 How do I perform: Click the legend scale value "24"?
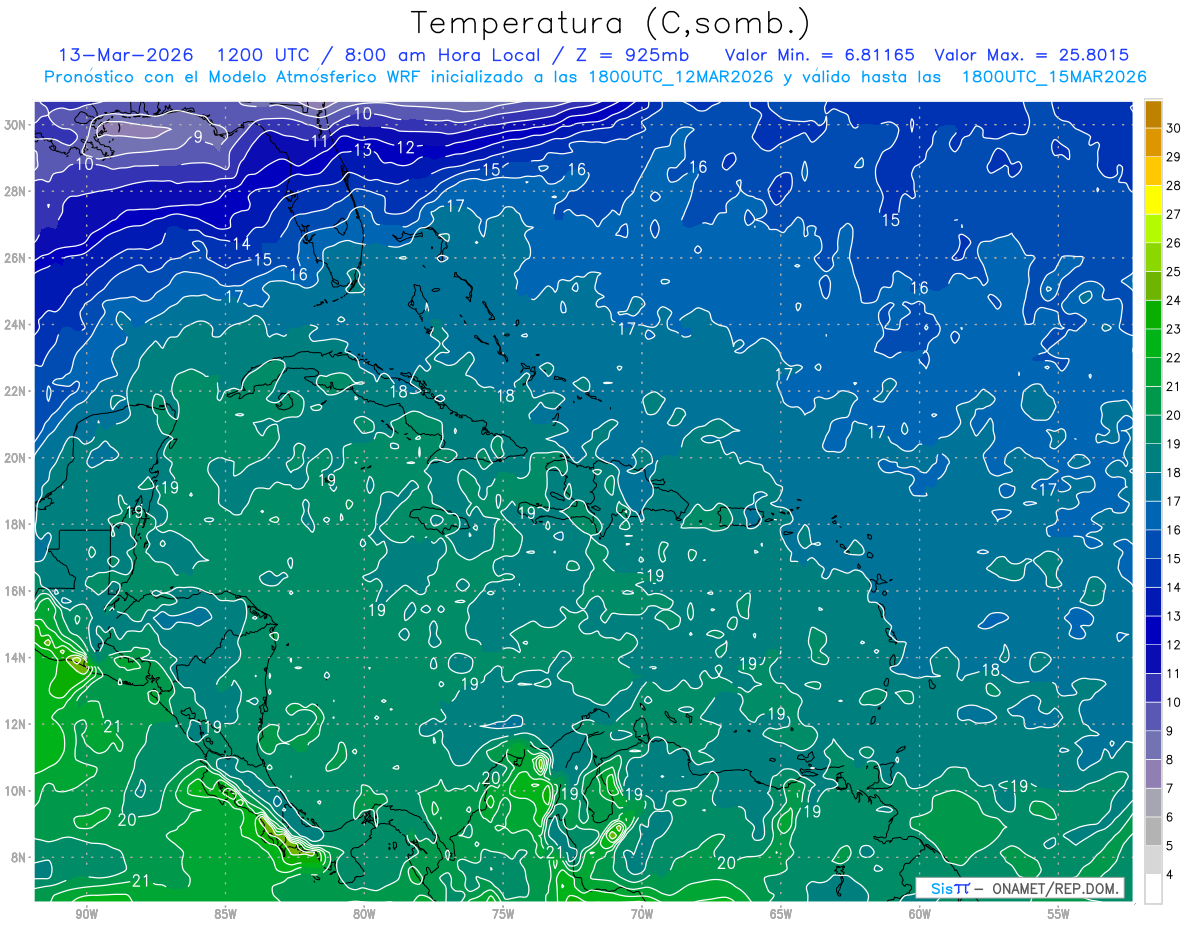tap(1174, 301)
